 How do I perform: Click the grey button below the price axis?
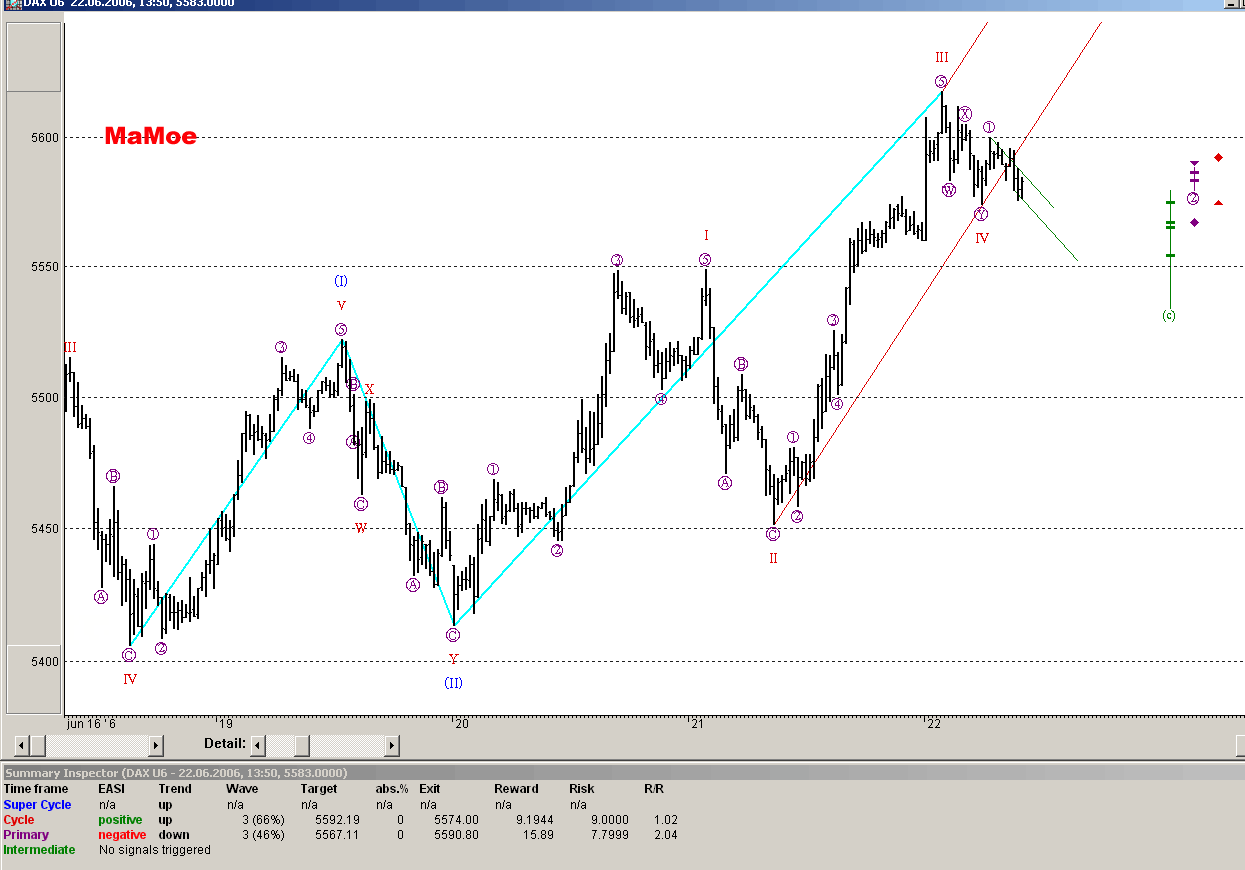pyautogui.click(x=34, y=680)
